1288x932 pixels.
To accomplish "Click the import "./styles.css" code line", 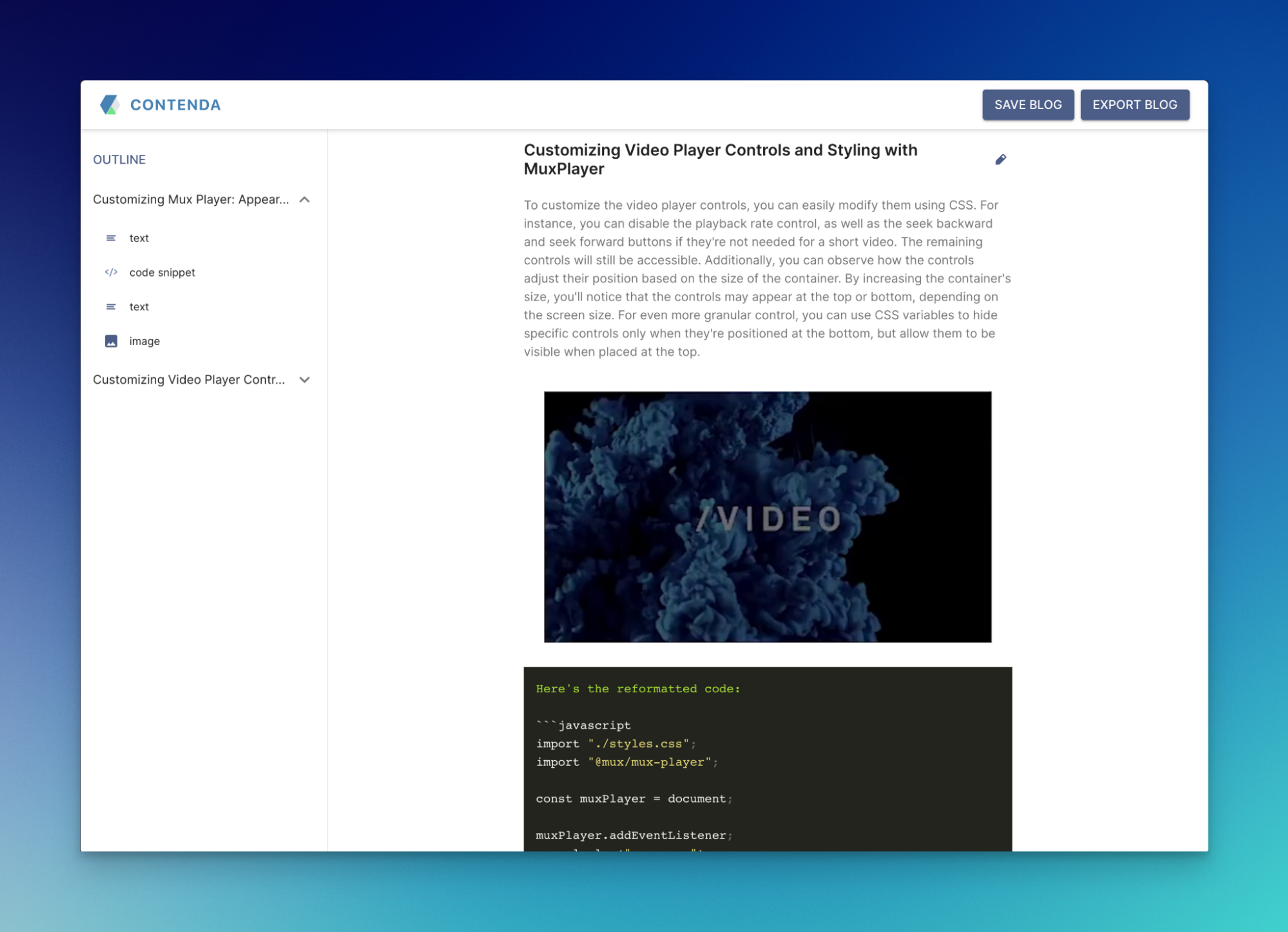I will [x=615, y=743].
